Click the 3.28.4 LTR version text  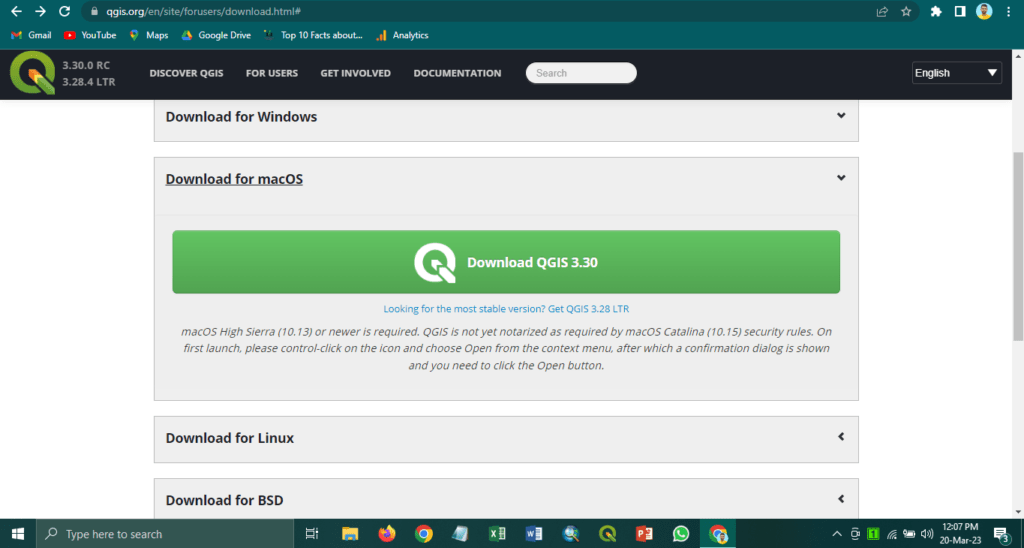(89, 82)
